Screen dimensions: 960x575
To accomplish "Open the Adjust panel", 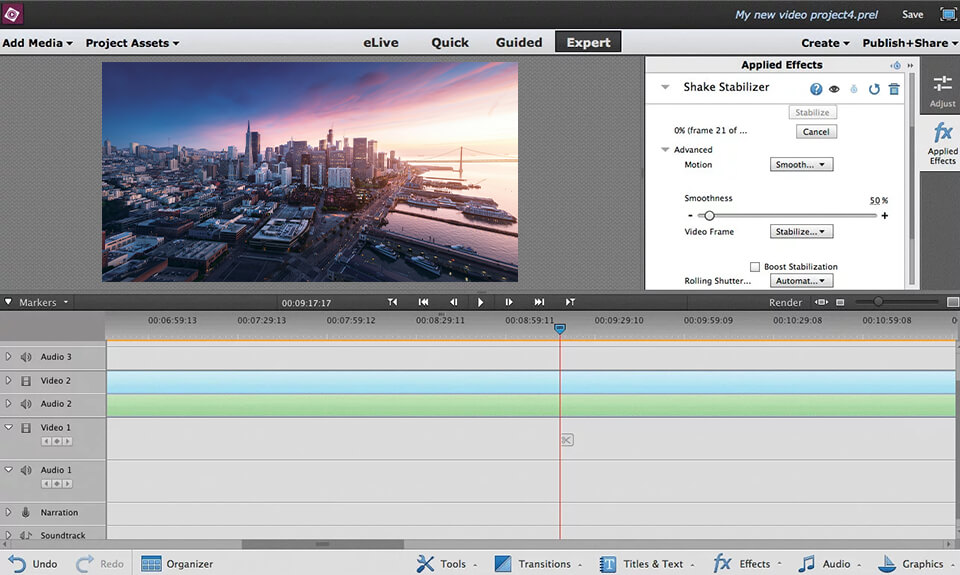I will 942,91.
